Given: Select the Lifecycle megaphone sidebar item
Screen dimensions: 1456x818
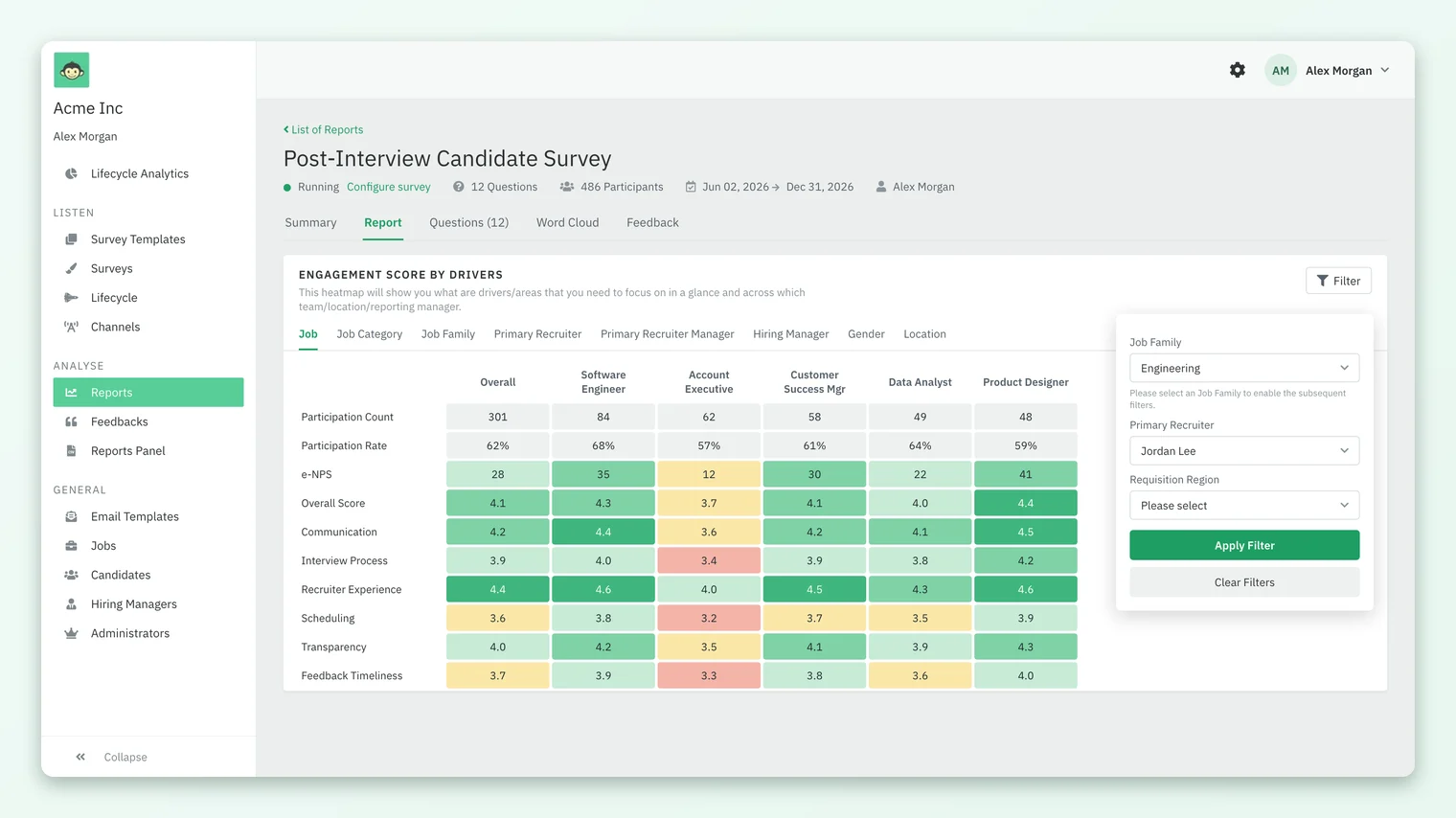Looking at the screenshot, I should [114, 298].
